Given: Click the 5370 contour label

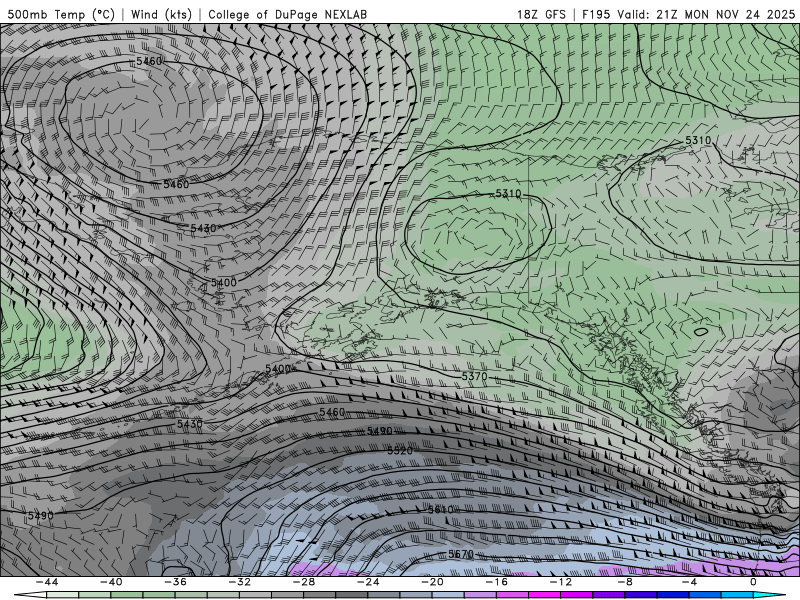Looking at the screenshot, I should (x=474, y=377).
